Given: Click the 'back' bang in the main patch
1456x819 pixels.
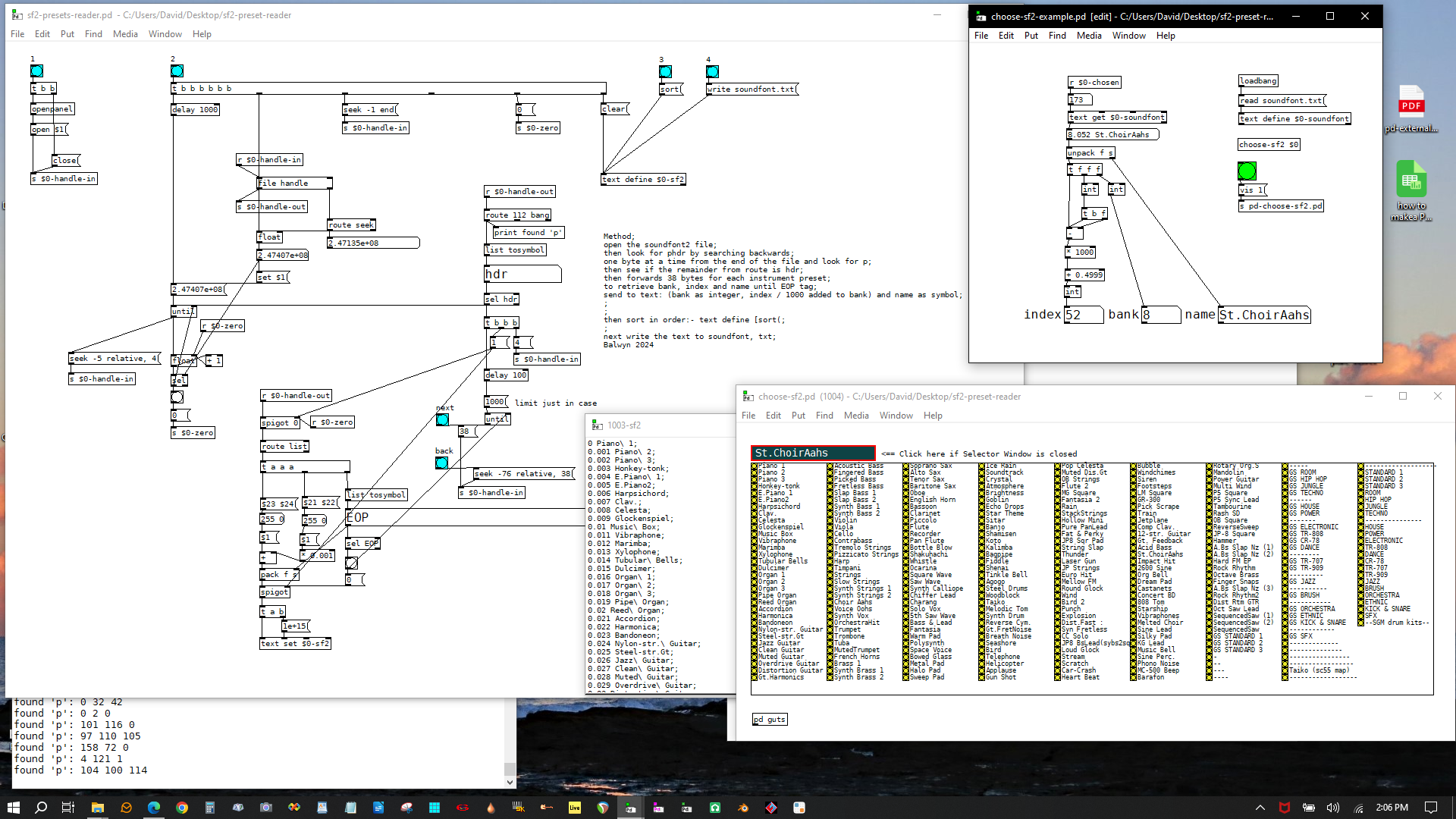Looking at the screenshot, I should (x=441, y=463).
